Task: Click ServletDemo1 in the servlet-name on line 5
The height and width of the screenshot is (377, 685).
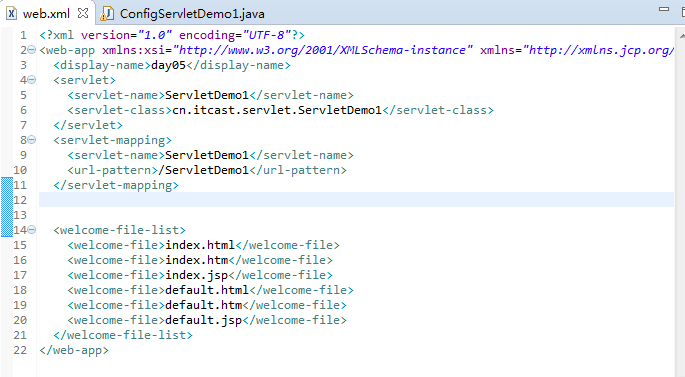Action: pyautogui.click(x=207, y=95)
